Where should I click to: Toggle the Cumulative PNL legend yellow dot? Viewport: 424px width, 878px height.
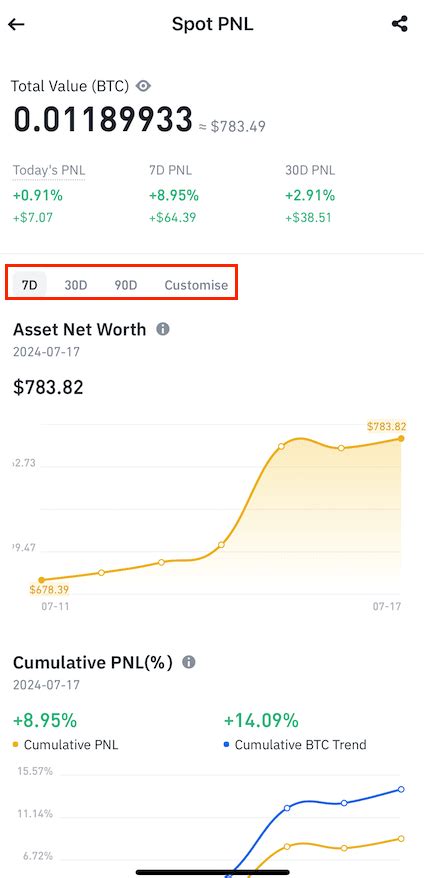(x=16, y=745)
